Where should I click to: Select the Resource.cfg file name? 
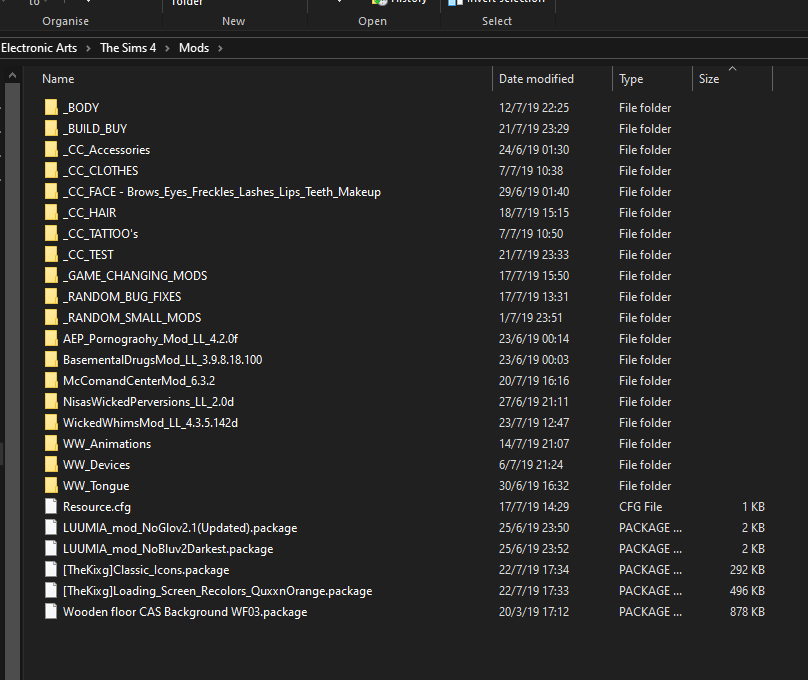[x=97, y=507]
